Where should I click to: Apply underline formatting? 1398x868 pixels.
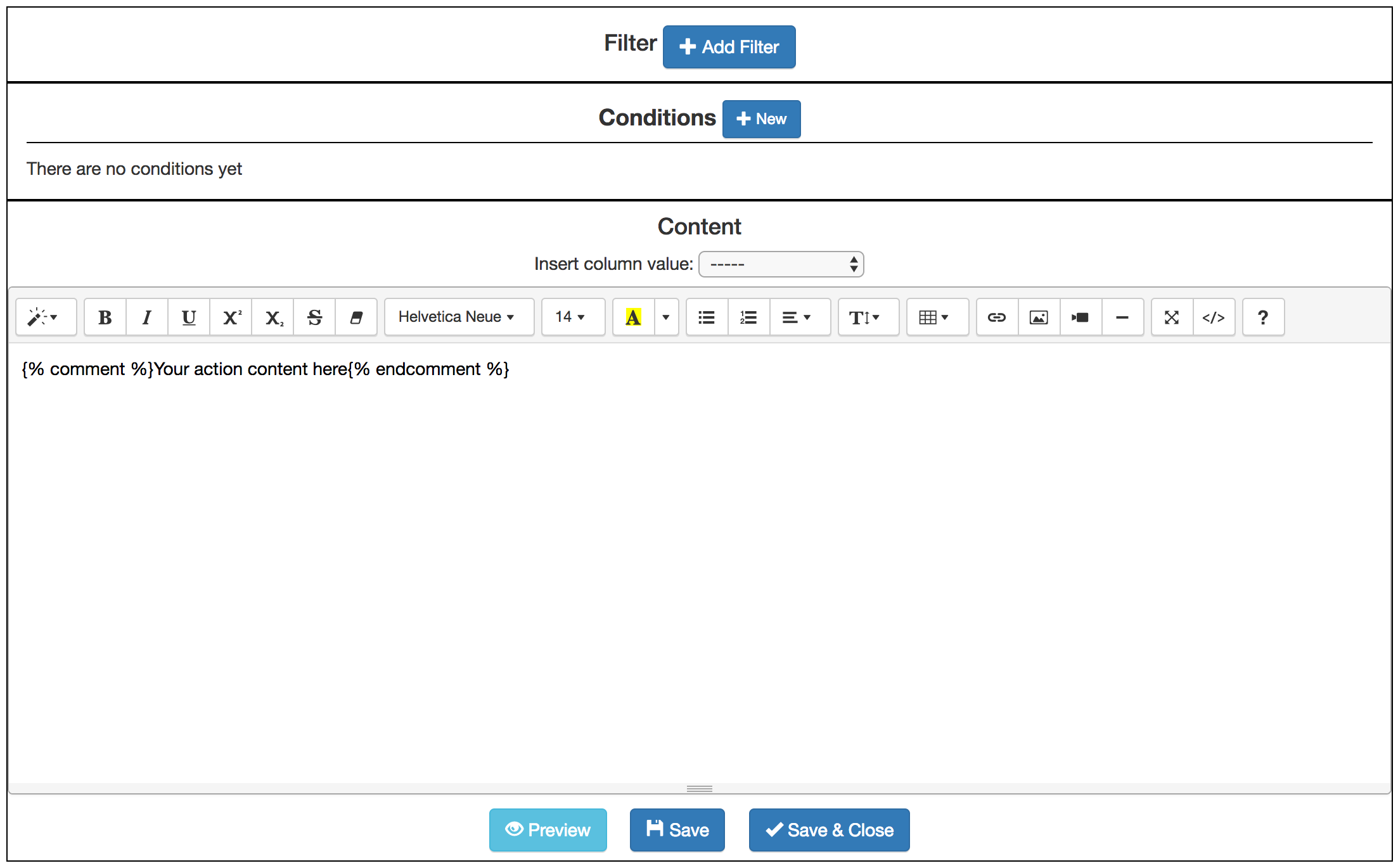[x=189, y=317]
